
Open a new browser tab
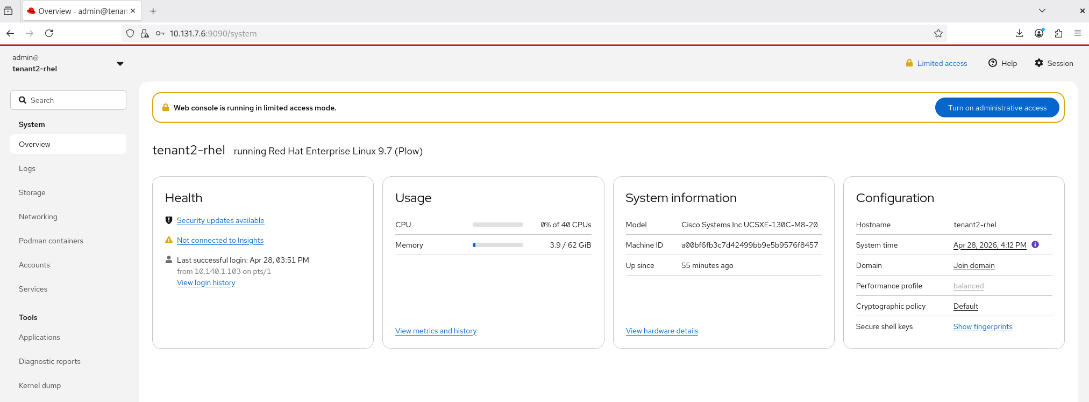(153, 11)
